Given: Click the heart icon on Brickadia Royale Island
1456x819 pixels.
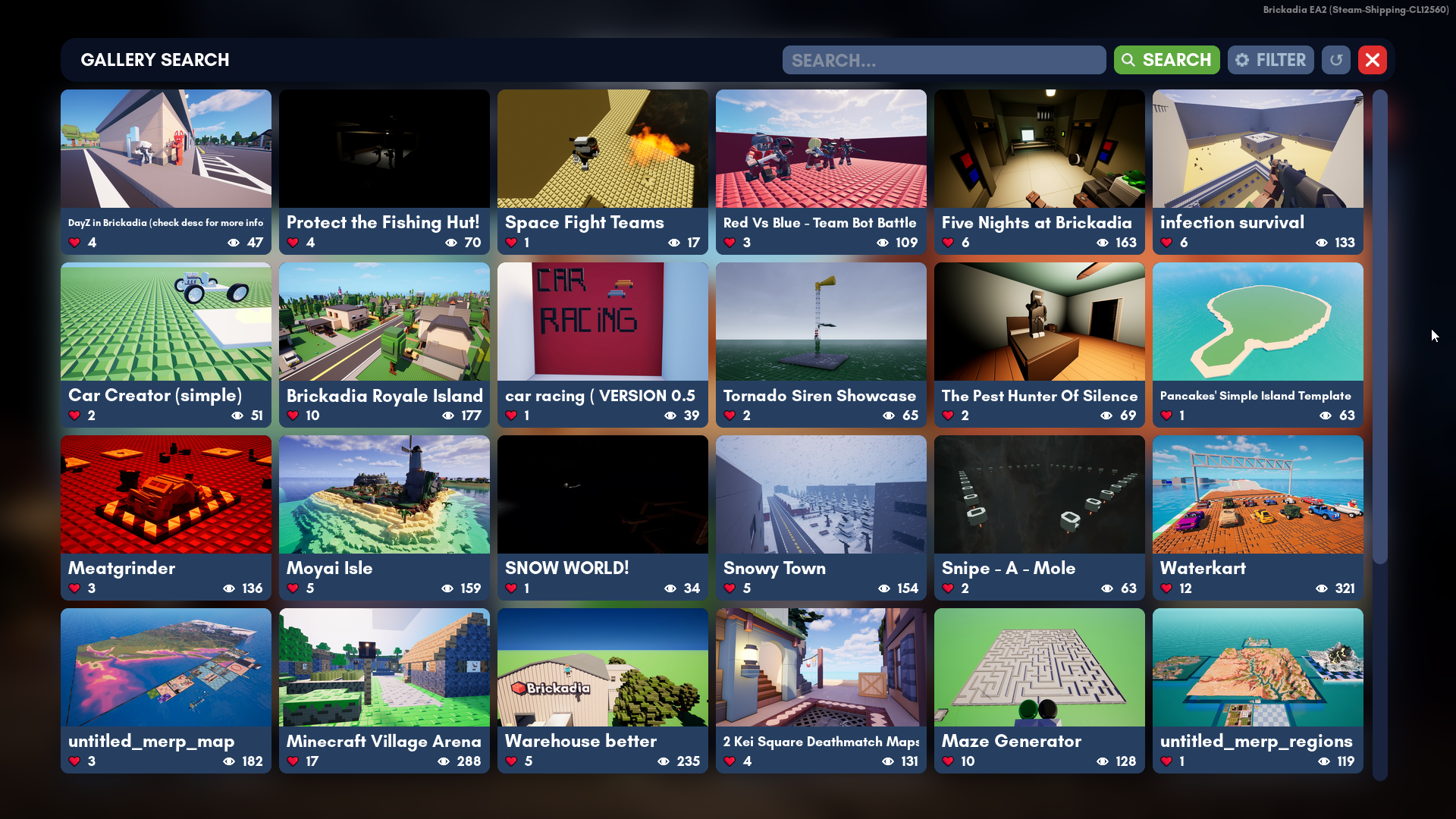Looking at the screenshot, I should point(293,416).
